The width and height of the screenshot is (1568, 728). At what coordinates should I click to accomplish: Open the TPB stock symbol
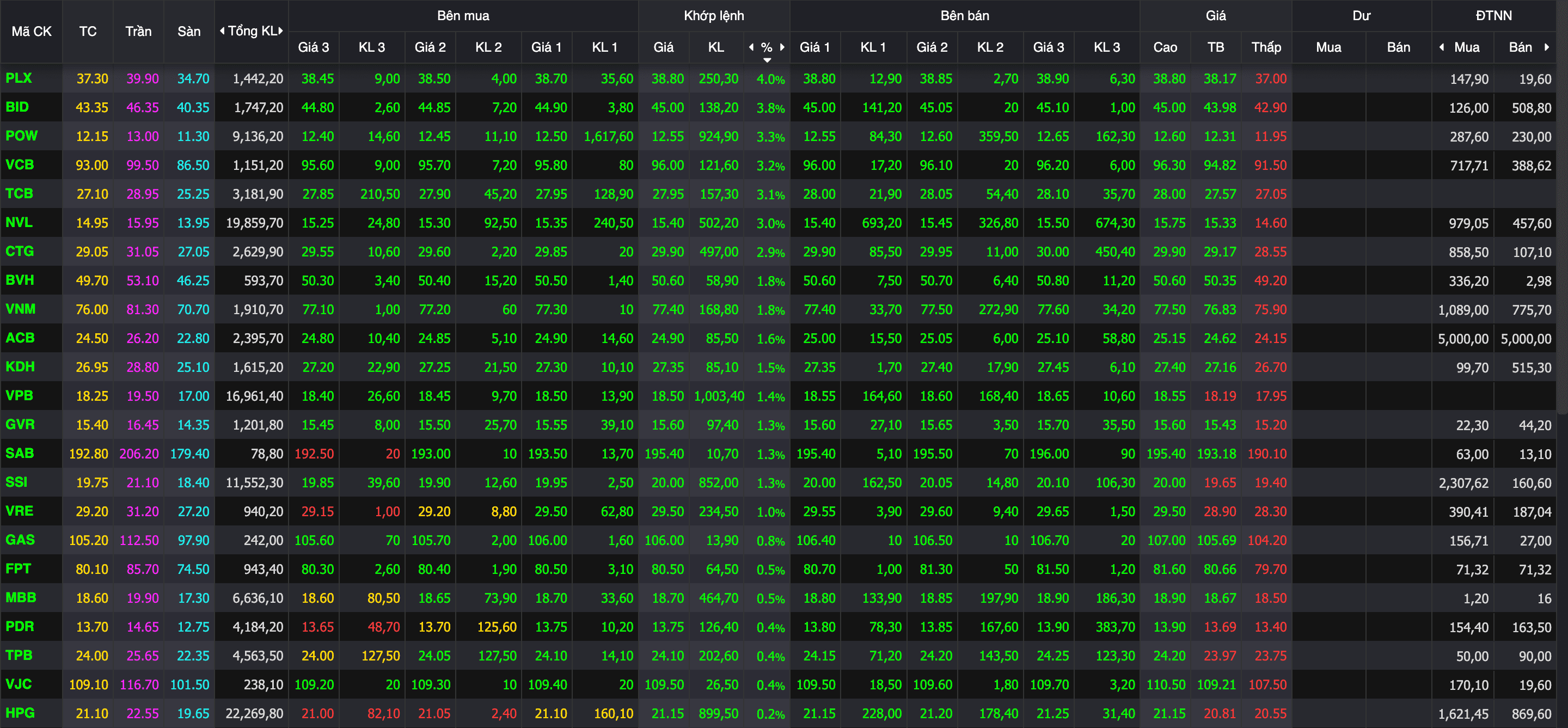pyautogui.click(x=19, y=655)
